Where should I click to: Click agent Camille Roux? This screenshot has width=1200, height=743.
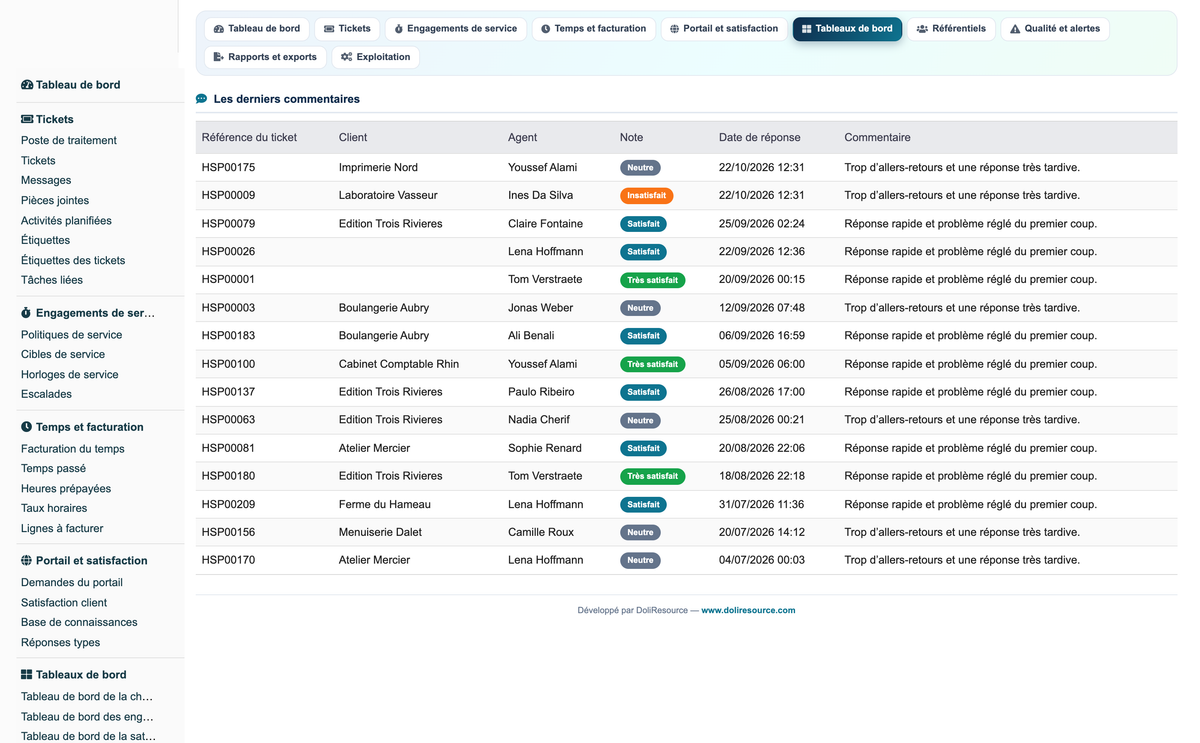(x=541, y=532)
